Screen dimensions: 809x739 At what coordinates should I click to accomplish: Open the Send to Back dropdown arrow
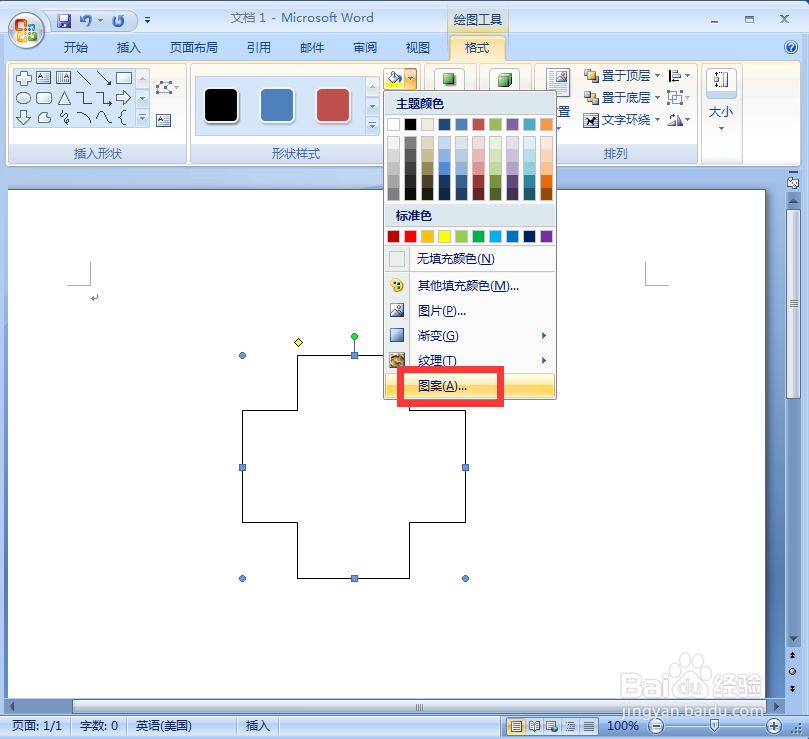pyautogui.click(x=657, y=98)
